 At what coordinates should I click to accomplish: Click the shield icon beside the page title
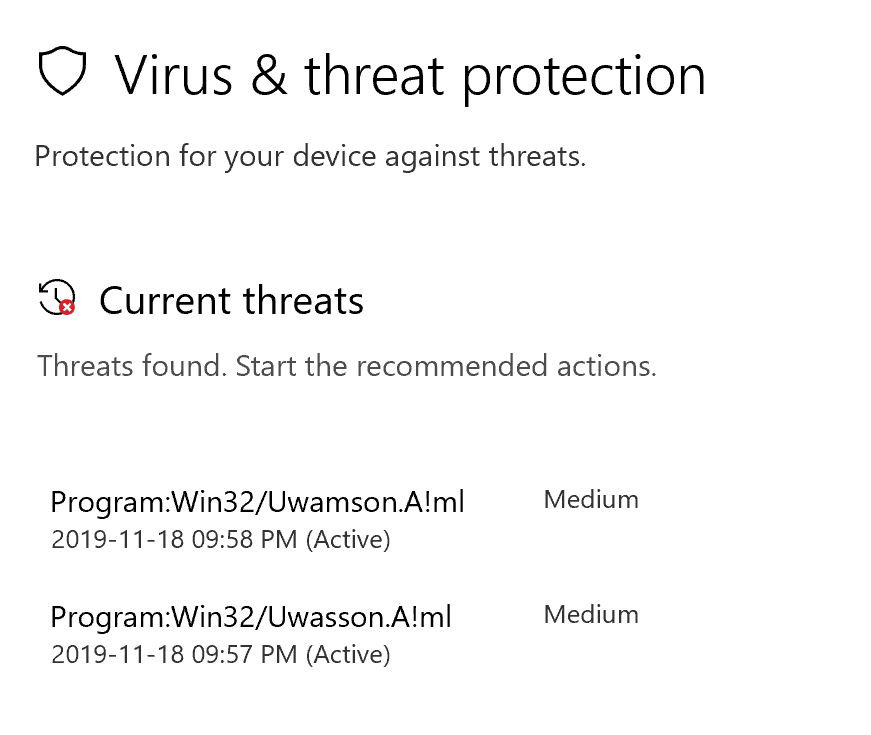tap(62, 72)
